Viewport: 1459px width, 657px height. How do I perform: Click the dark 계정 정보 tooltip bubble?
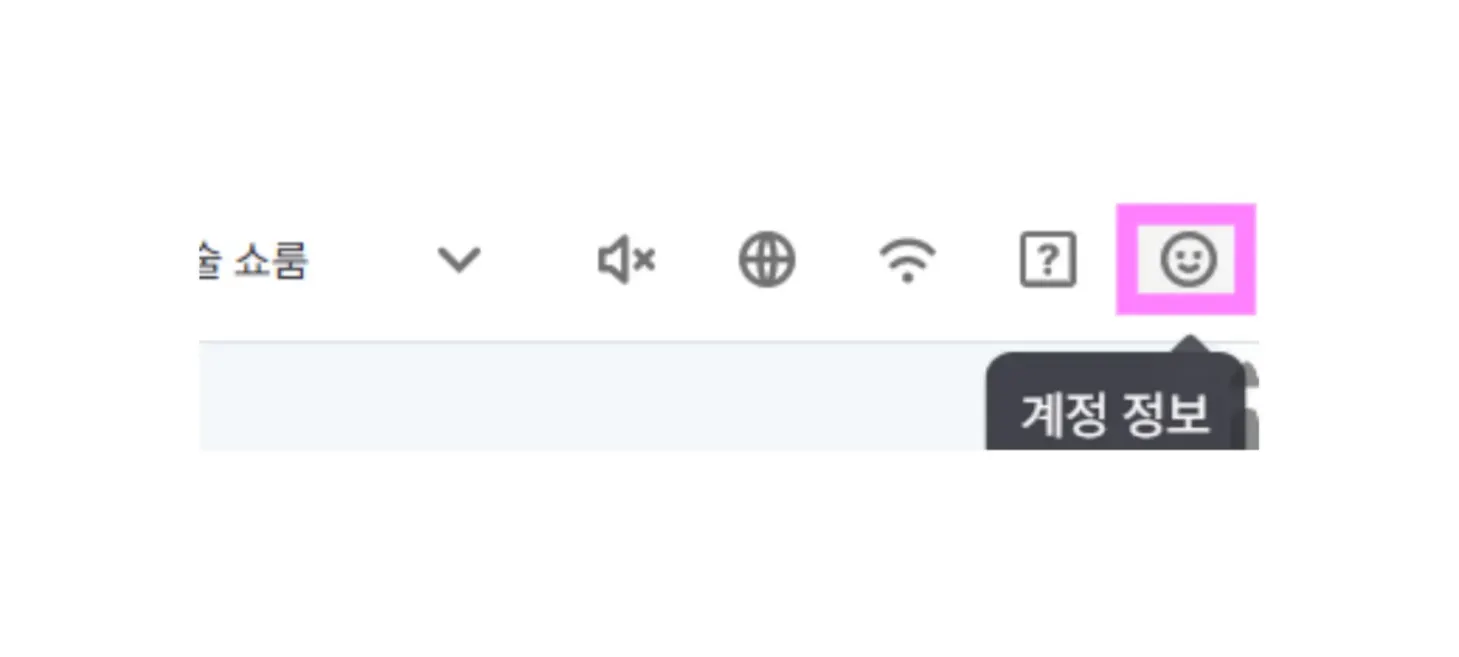pos(1115,401)
